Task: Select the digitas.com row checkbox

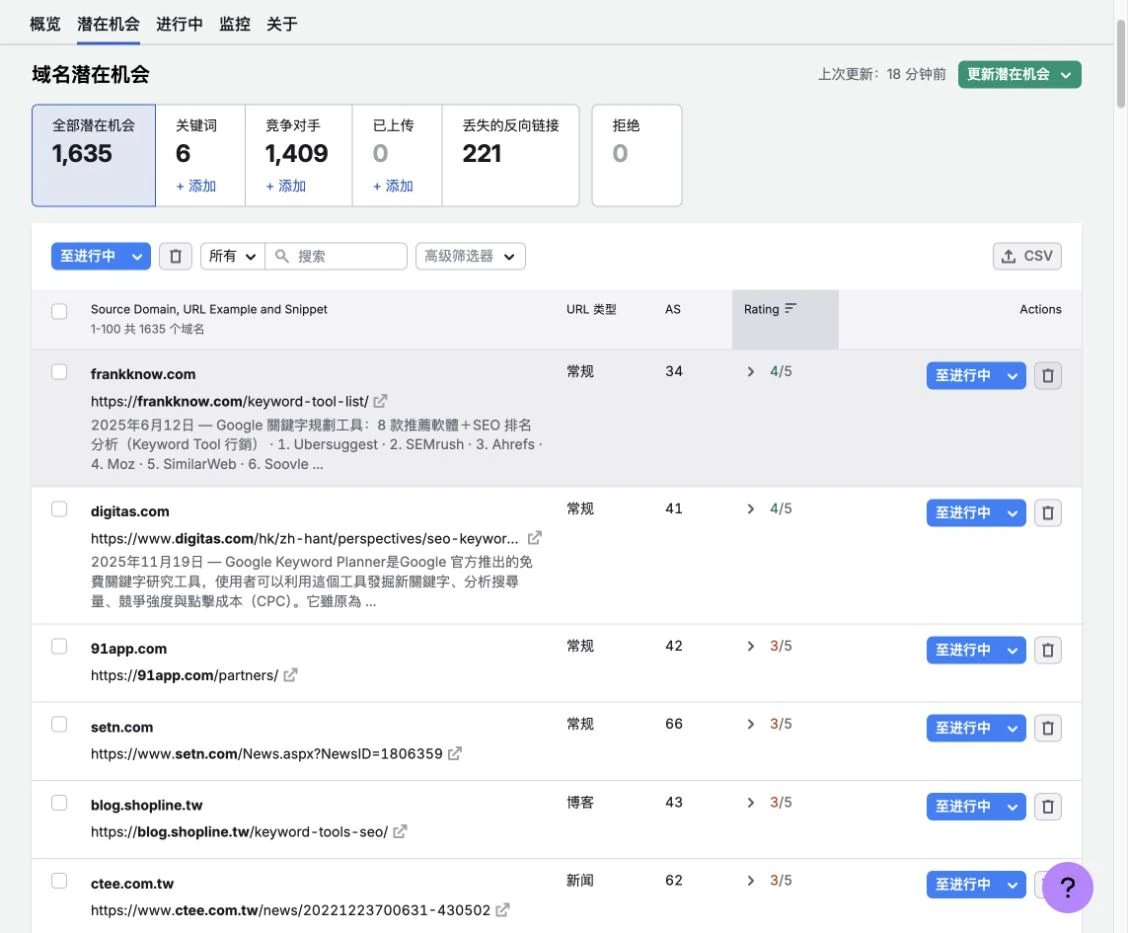Action: pos(59,509)
